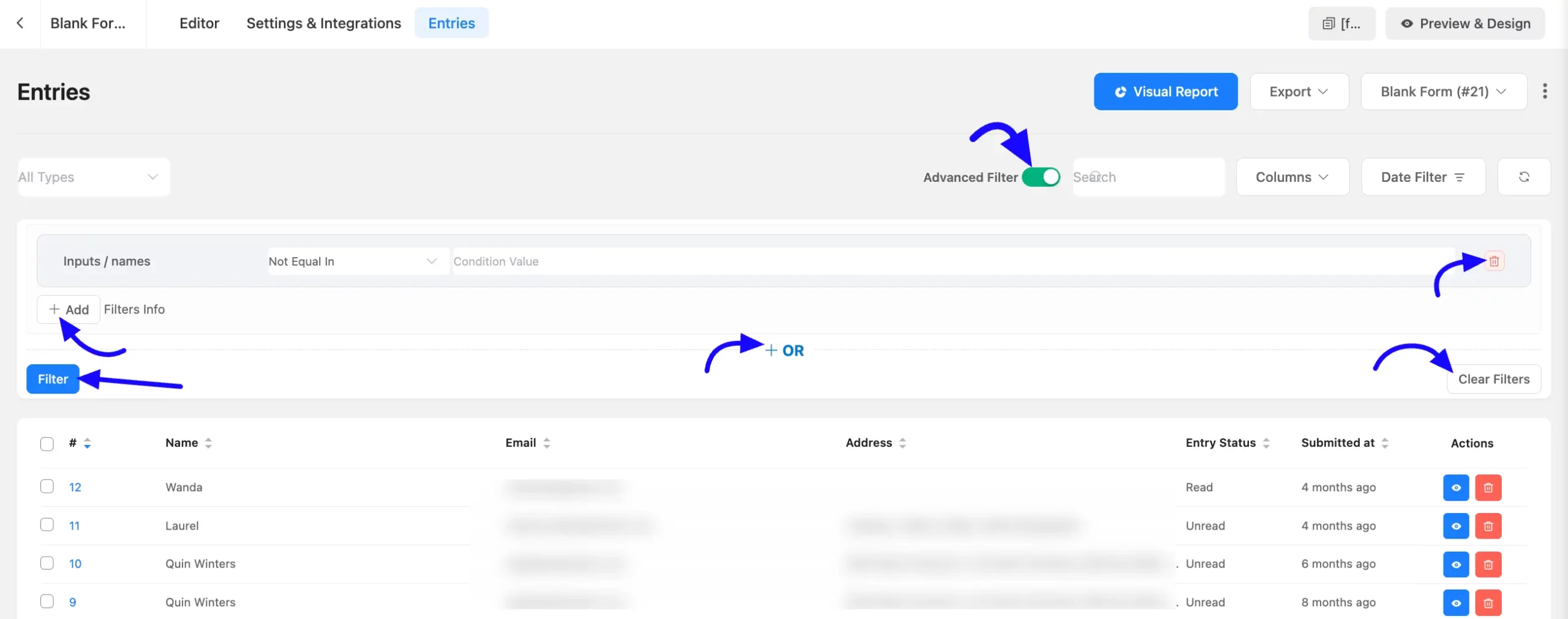Open Settings & Integrations tab

323,23
